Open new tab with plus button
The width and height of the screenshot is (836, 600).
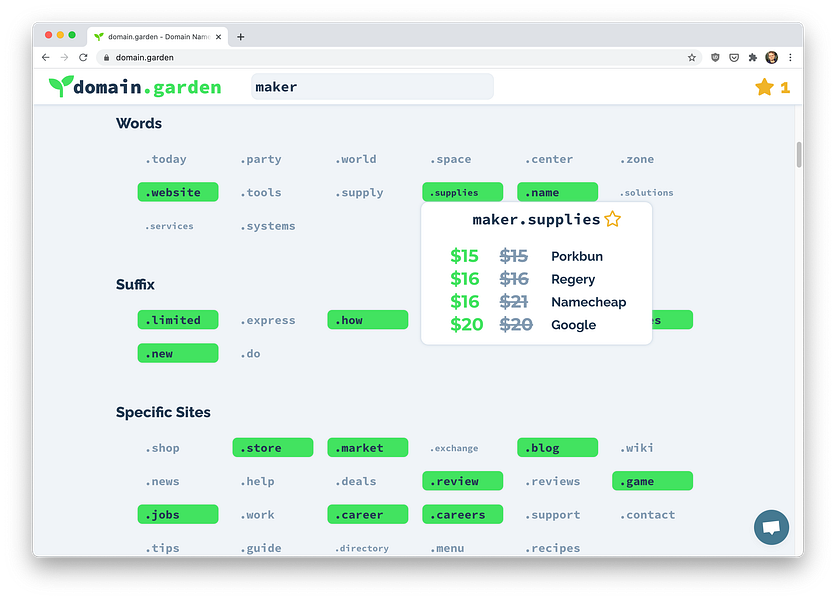(x=240, y=37)
